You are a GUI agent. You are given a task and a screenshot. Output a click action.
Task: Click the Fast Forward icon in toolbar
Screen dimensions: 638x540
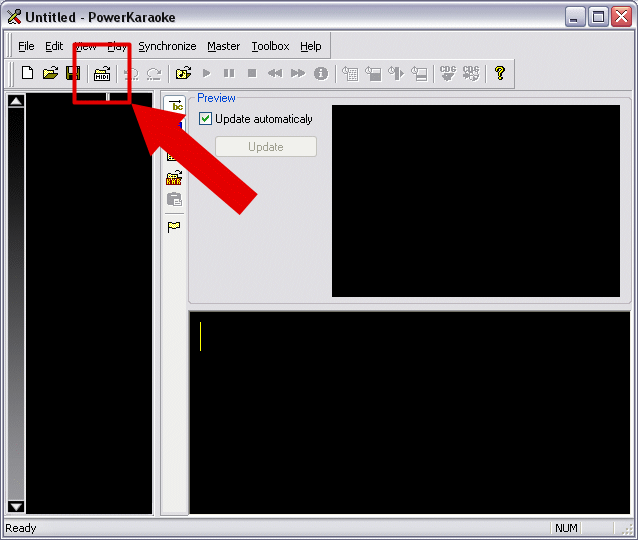(x=298, y=73)
